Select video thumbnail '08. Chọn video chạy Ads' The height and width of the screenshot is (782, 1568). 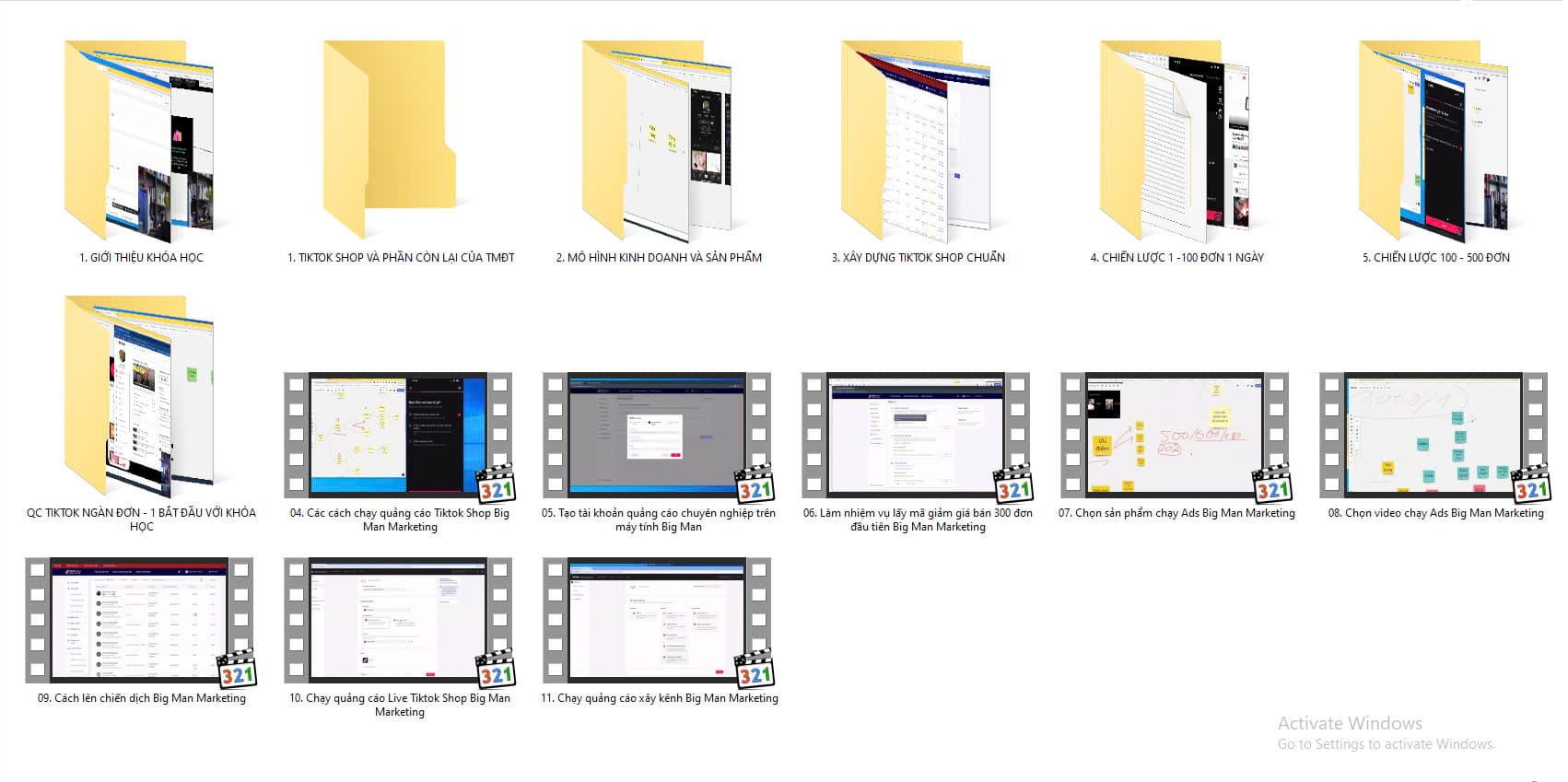tap(1434, 435)
